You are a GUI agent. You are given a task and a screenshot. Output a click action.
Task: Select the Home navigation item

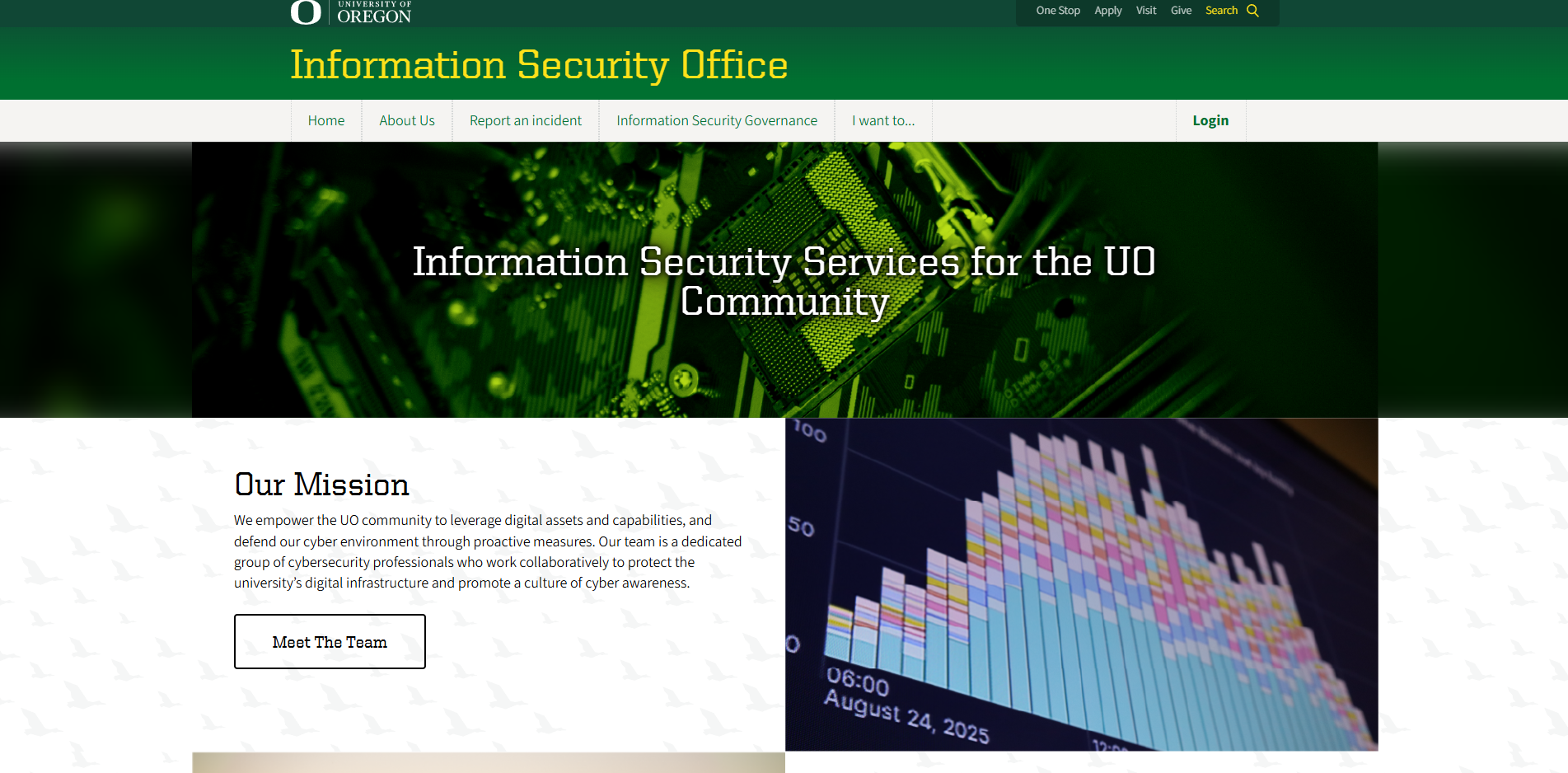click(x=326, y=120)
